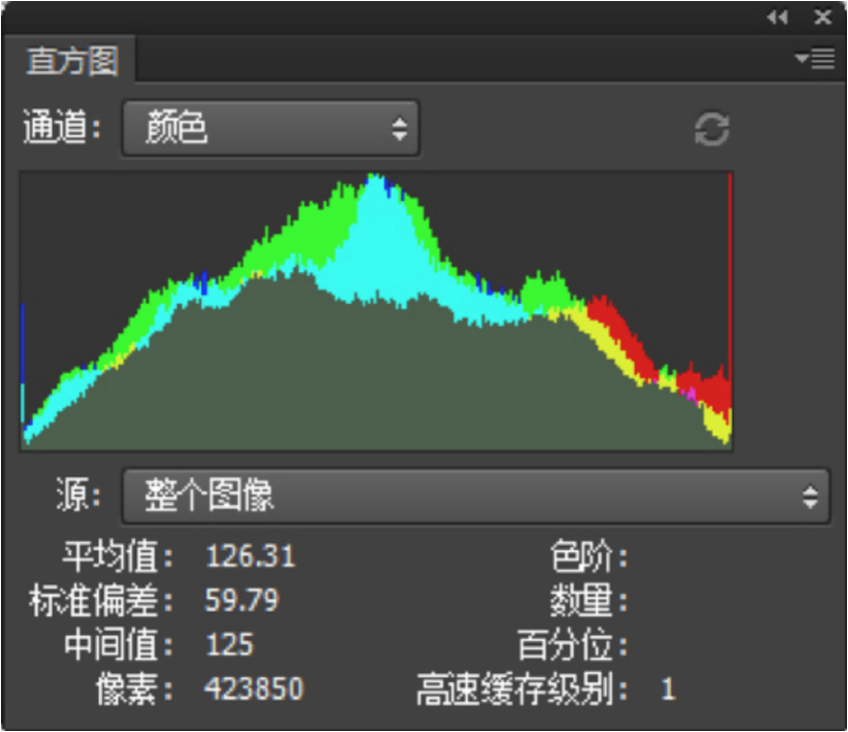
Task: Select the 平均值 value 126.31
Action: point(250,556)
